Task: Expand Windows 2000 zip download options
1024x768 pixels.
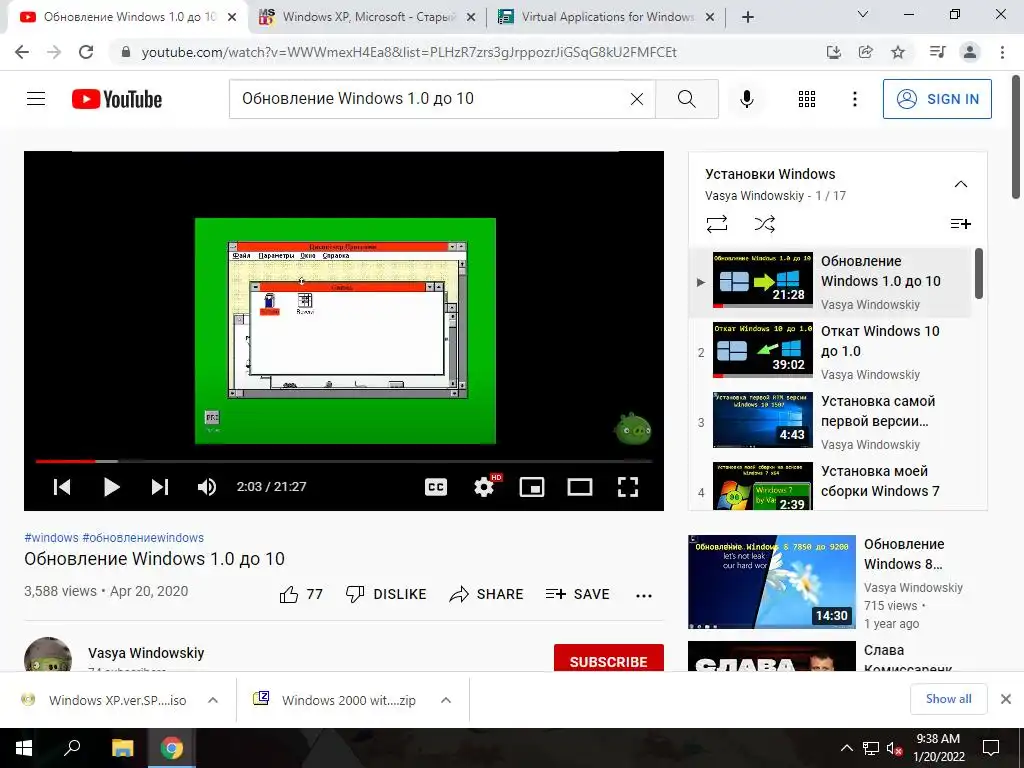Action: (446, 700)
